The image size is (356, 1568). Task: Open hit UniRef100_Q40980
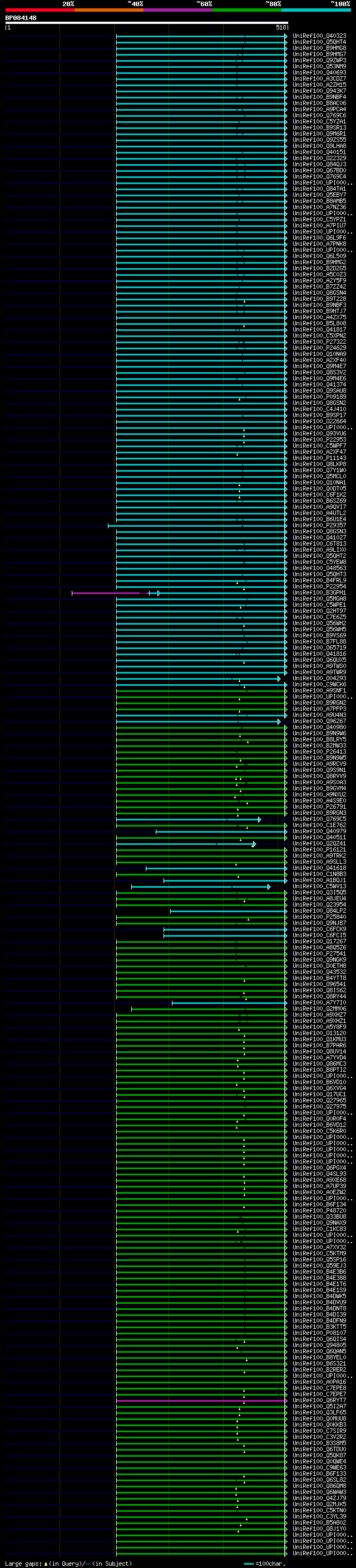(x=319, y=728)
